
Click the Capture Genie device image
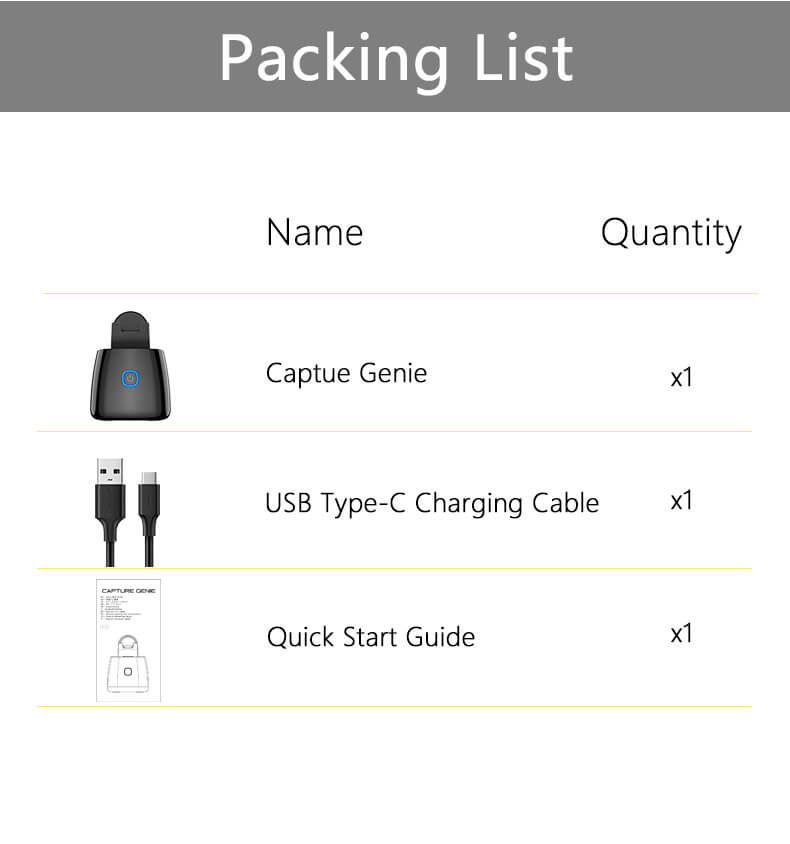[130, 366]
